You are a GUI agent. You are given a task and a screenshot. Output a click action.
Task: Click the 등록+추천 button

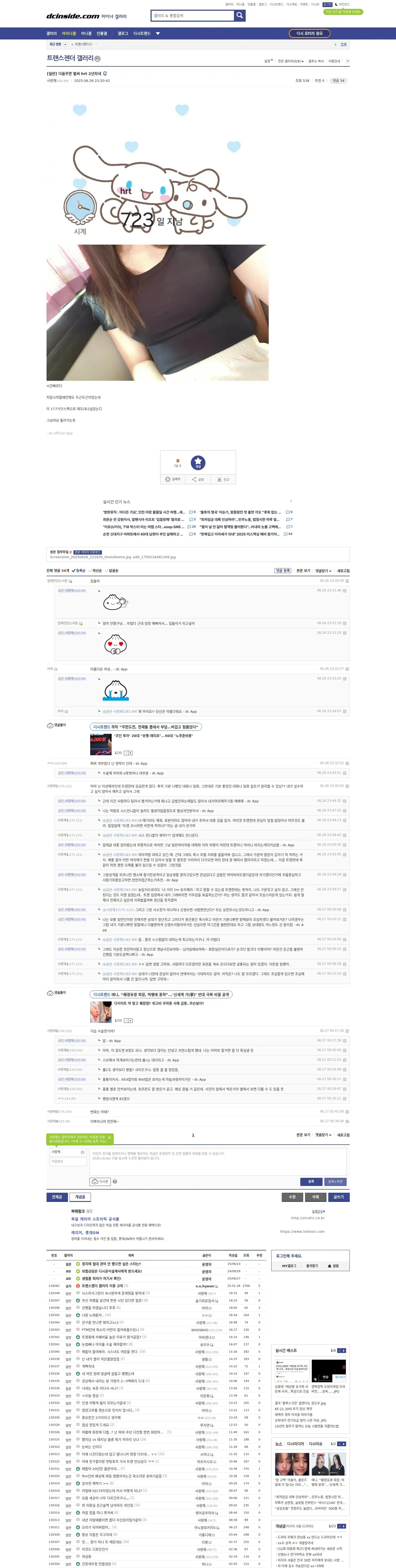(x=335, y=1181)
